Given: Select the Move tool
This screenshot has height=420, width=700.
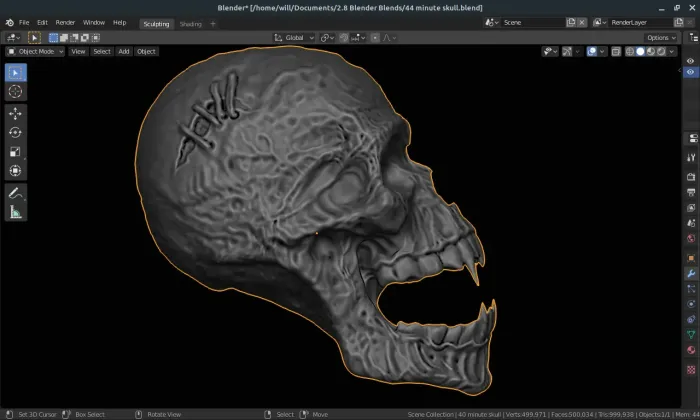Looking at the screenshot, I should click(16, 113).
